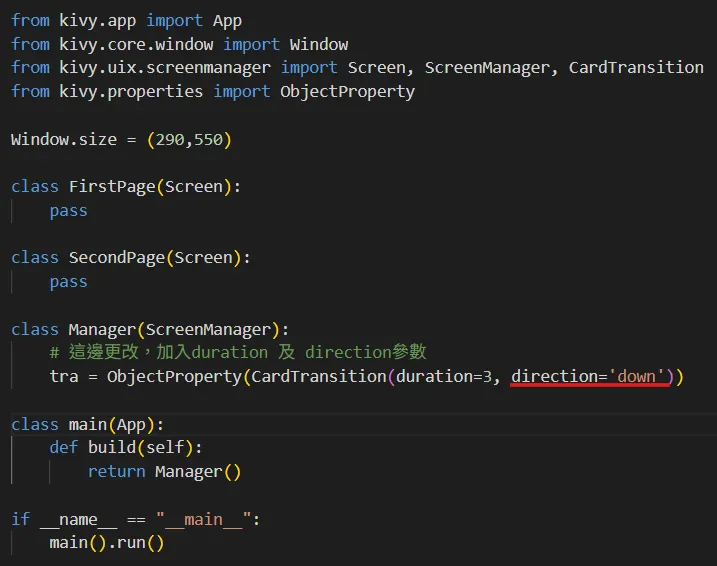Click 'return Manager()' line
This screenshot has width=717, height=566.
click(164, 471)
